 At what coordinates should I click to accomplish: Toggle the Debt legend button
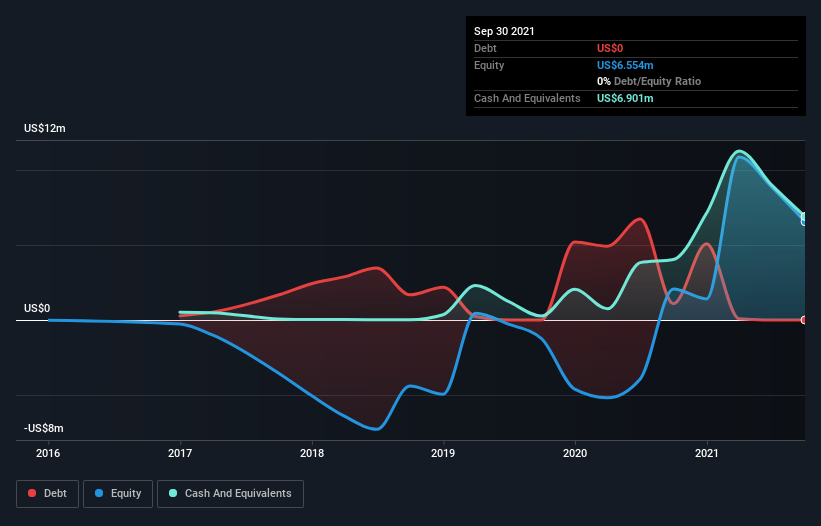(48, 494)
